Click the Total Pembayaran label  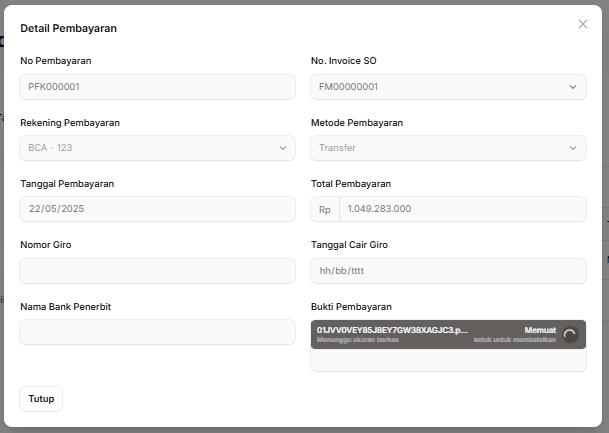pyautogui.click(x=351, y=184)
